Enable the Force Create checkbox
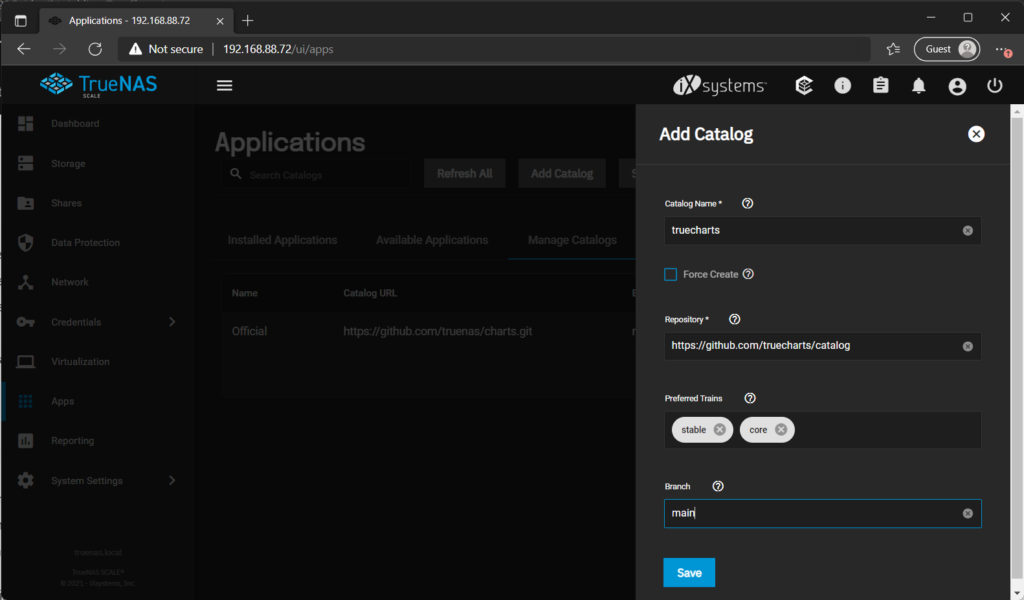The height and width of the screenshot is (600, 1024). pos(671,273)
